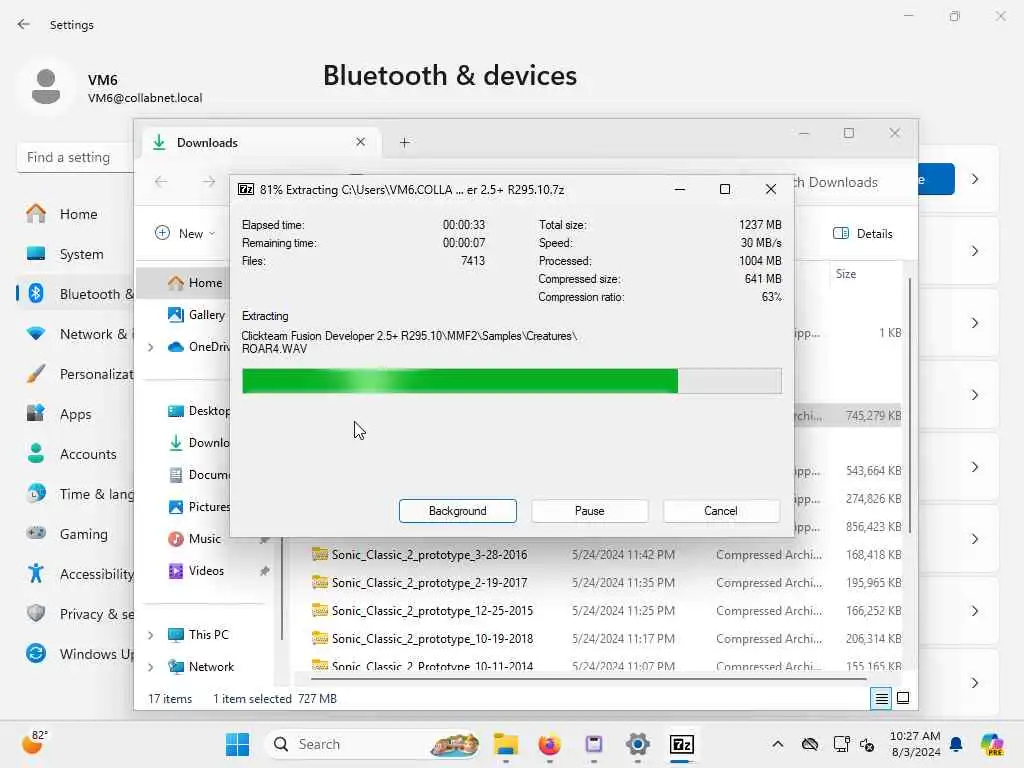
Task: Open the taskbar clock showing 10:27 AM
Action: click(915, 744)
